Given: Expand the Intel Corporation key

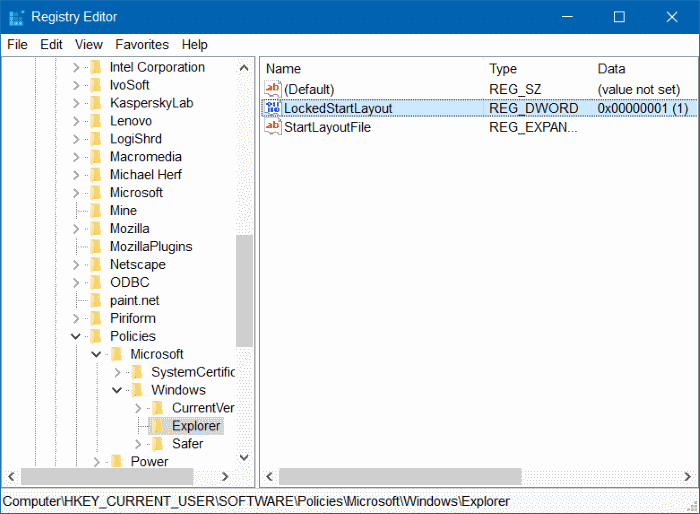Looking at the screenshot, I should (76, 67).
